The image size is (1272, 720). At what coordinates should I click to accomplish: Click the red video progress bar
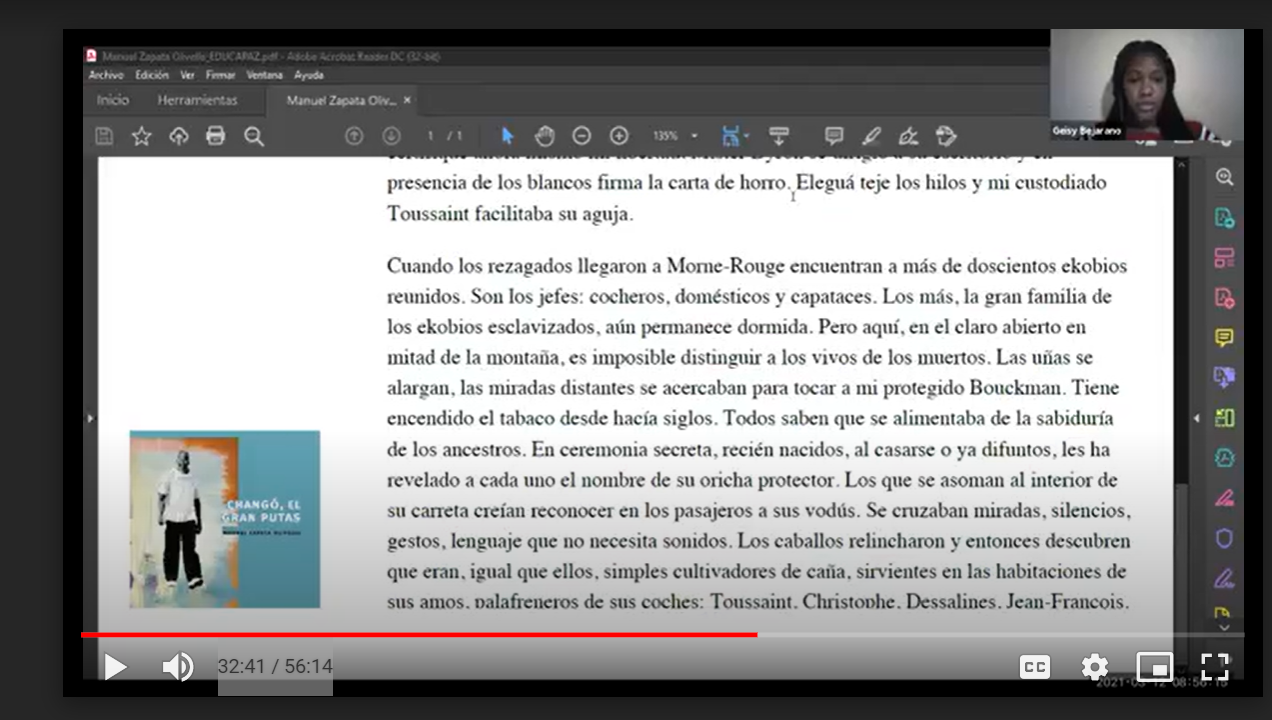[419, 634]
